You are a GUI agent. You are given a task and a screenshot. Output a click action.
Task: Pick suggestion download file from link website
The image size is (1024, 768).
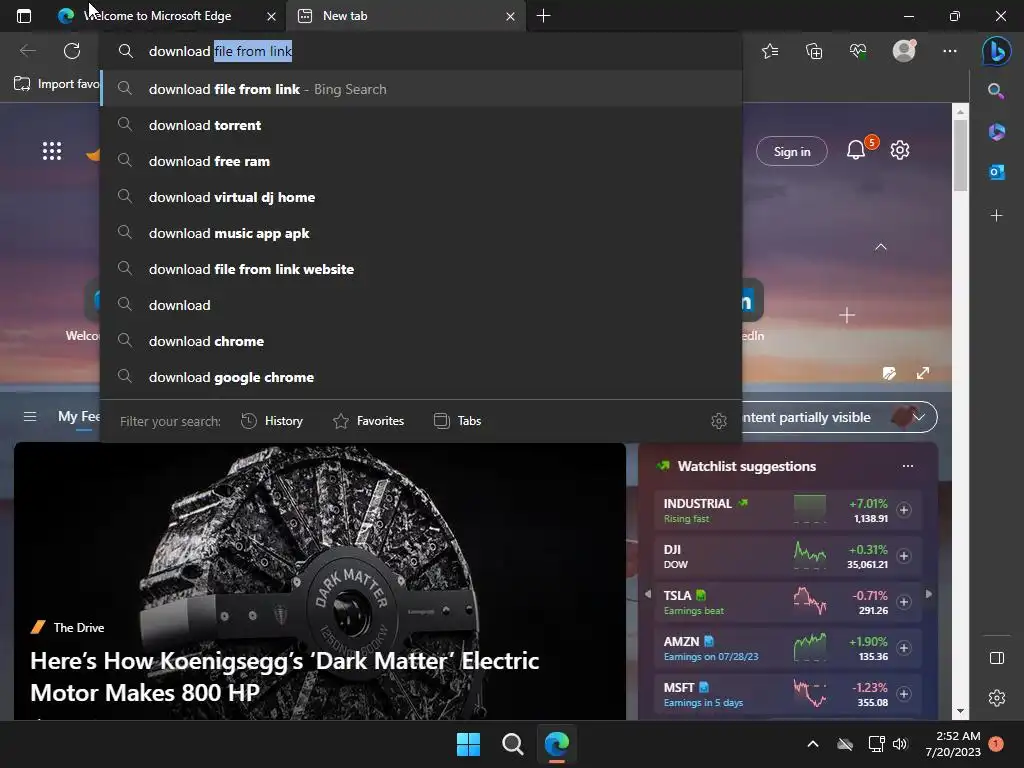(x=421, y=269)
